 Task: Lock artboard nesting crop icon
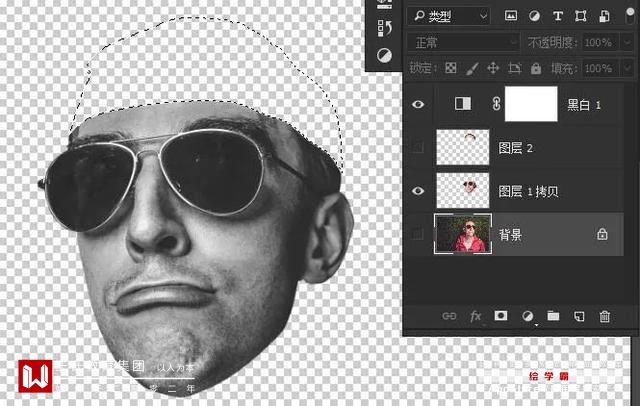coord(515,68)
